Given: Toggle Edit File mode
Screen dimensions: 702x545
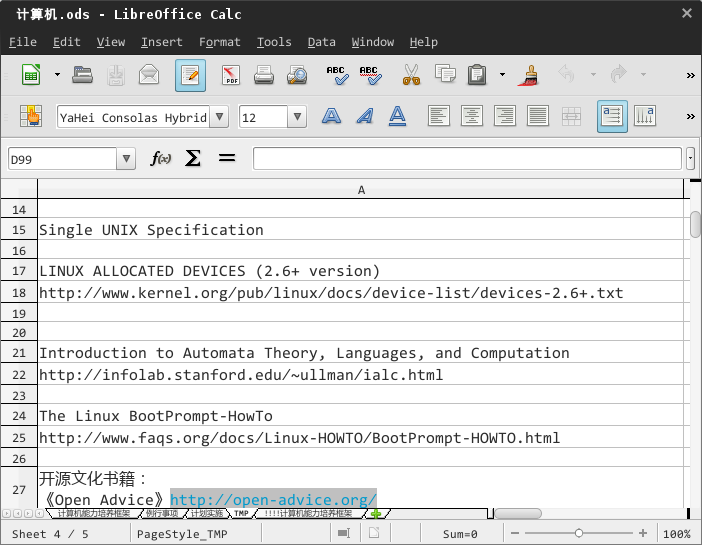Looking at the screenshot, I should click(190, 75).
